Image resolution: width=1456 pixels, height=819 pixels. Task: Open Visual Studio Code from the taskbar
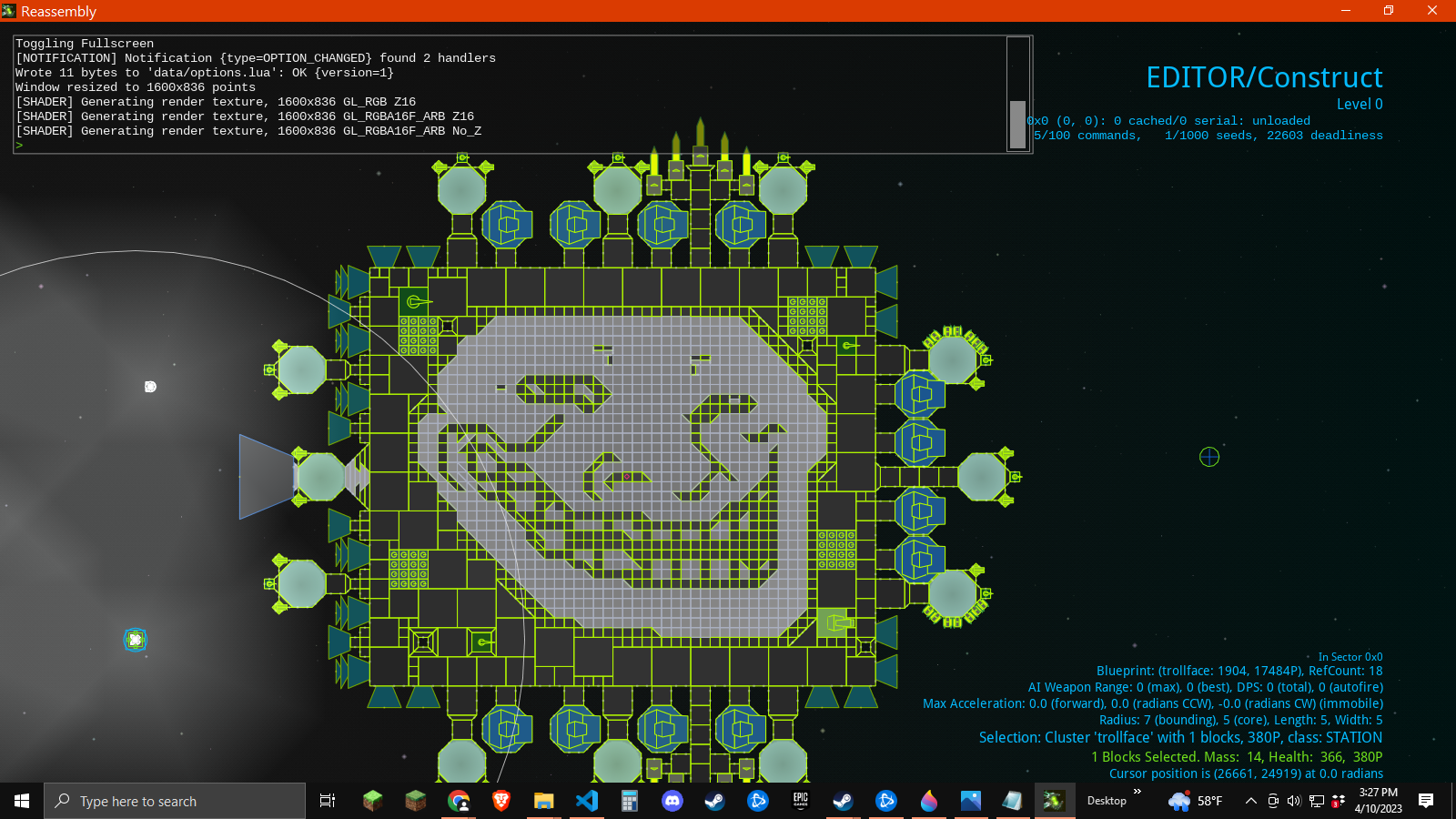coord(587,801)
